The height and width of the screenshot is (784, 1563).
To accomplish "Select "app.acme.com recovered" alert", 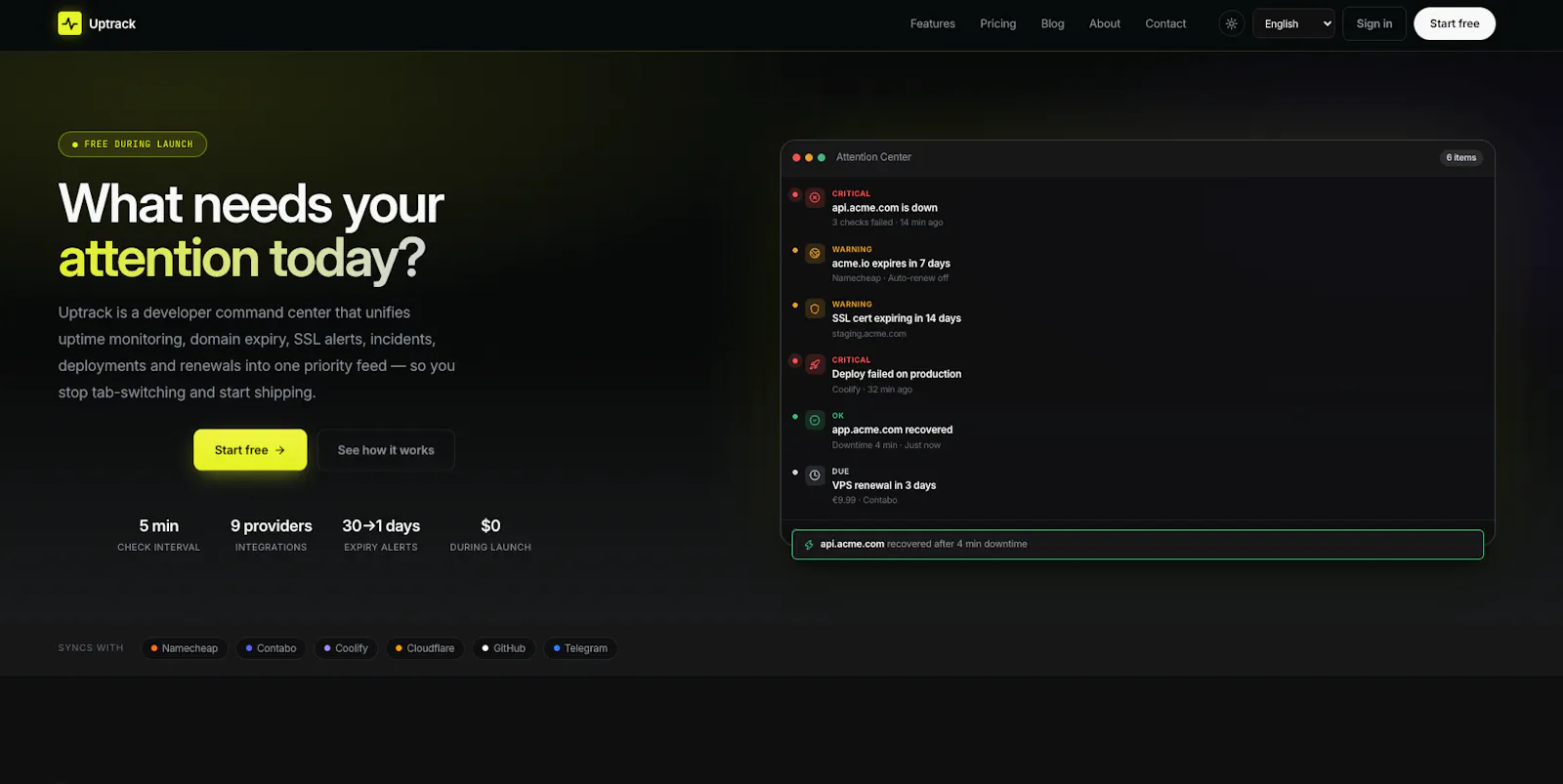I will pyautogui.click(x=892, y=430).
